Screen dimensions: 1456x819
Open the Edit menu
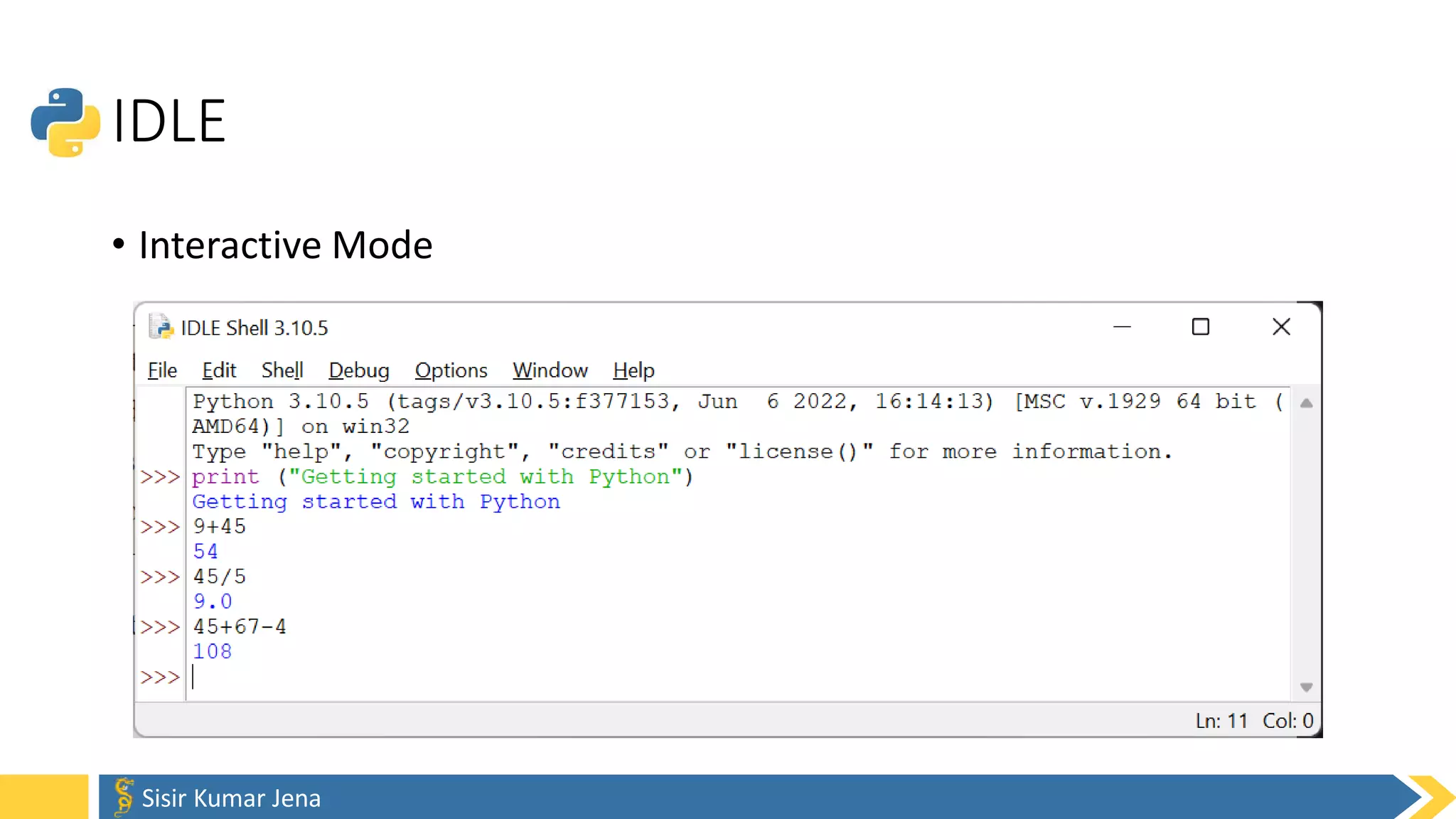(219, 370)
